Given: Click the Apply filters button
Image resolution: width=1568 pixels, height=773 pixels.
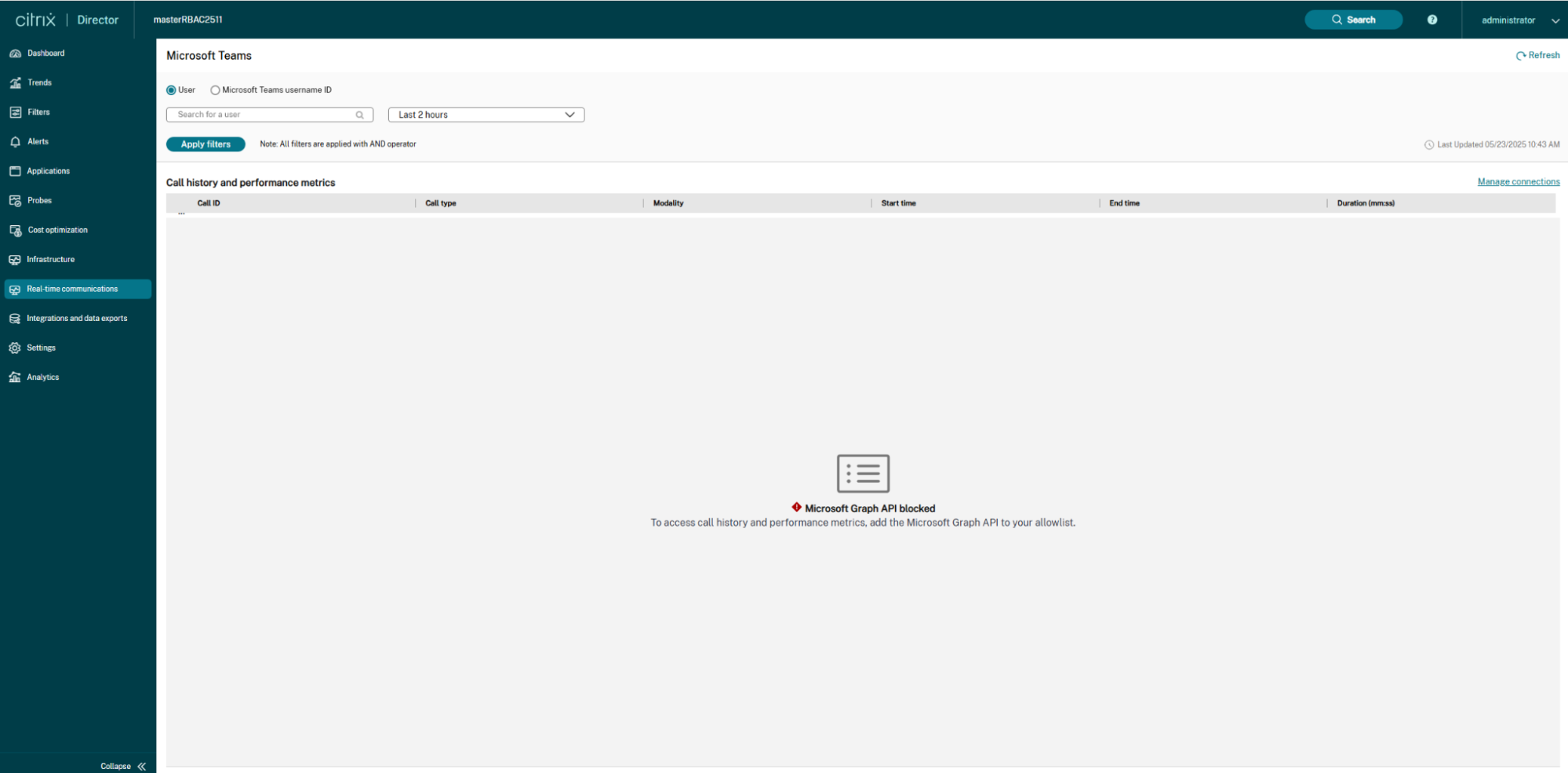Looking at the screenshot, I should click(x=206, y=144).
